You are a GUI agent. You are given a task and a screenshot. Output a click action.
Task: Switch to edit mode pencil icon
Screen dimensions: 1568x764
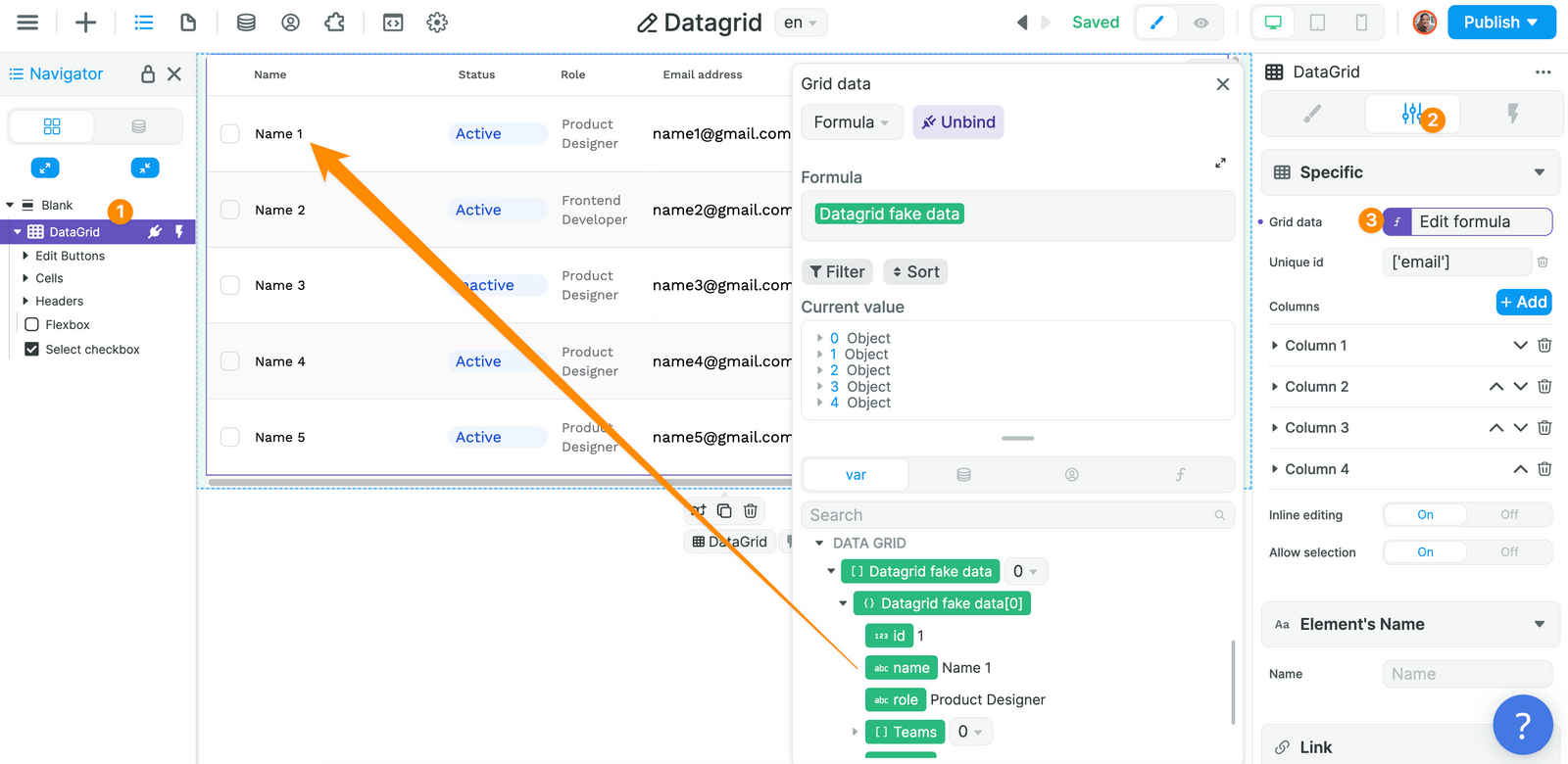point(1156,23)
